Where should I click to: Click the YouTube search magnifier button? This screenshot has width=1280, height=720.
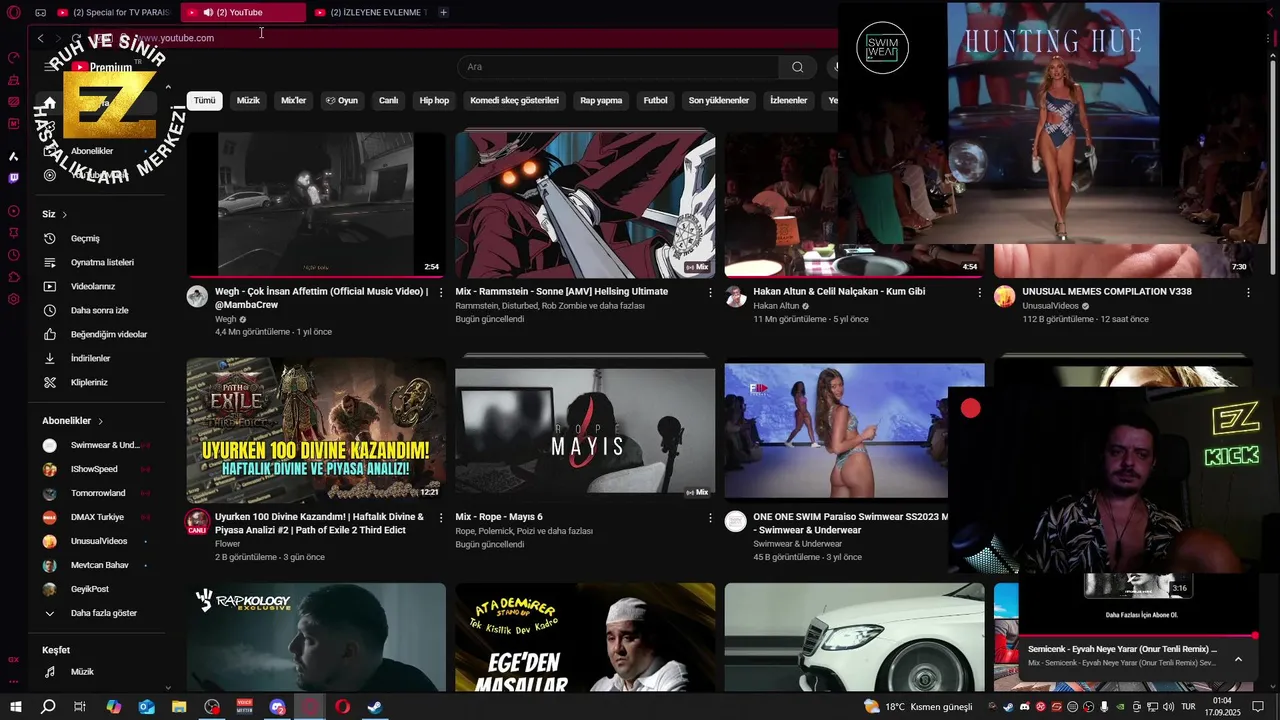(x=797, y=67)
